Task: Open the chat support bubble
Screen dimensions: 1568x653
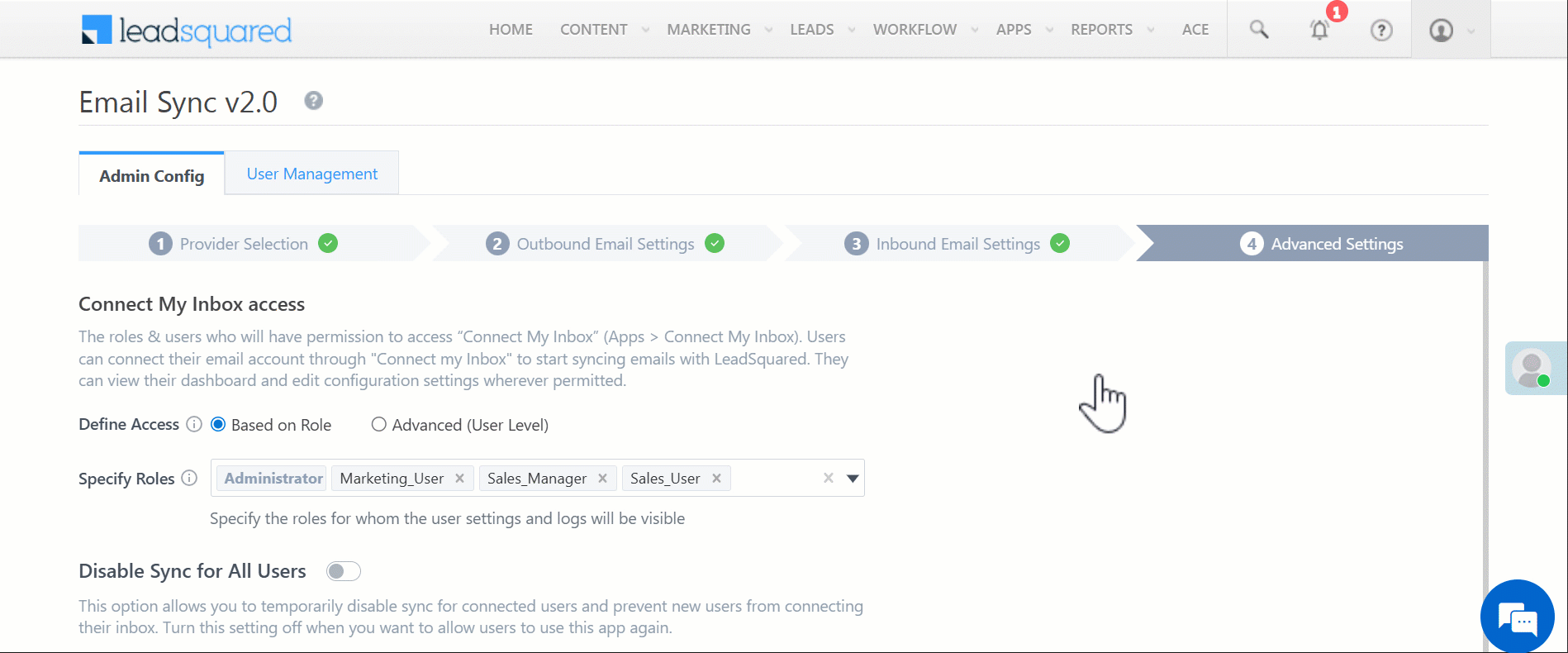Action: coord(1518,617)
